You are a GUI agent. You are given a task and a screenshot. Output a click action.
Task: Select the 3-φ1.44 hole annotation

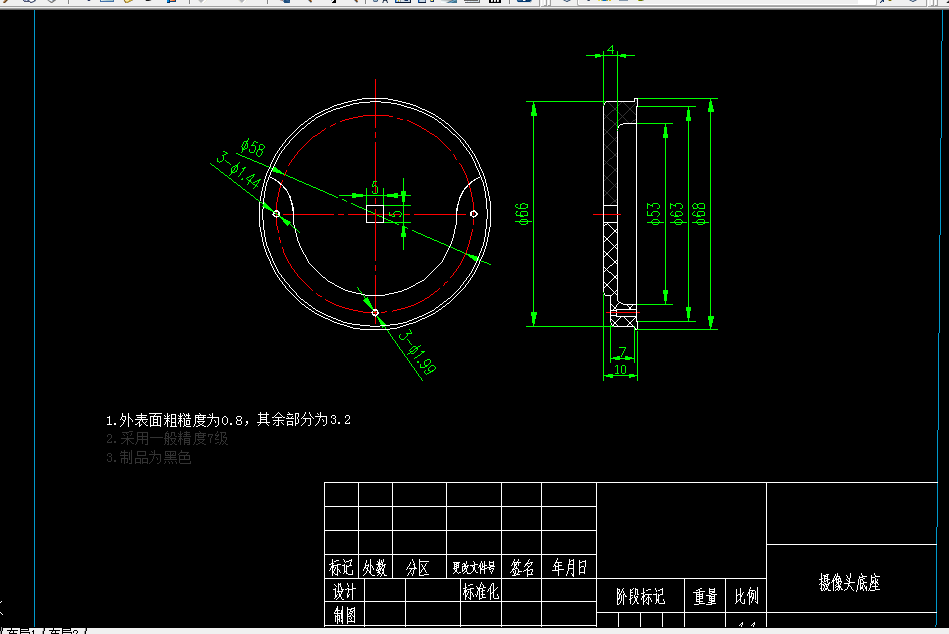239,170
